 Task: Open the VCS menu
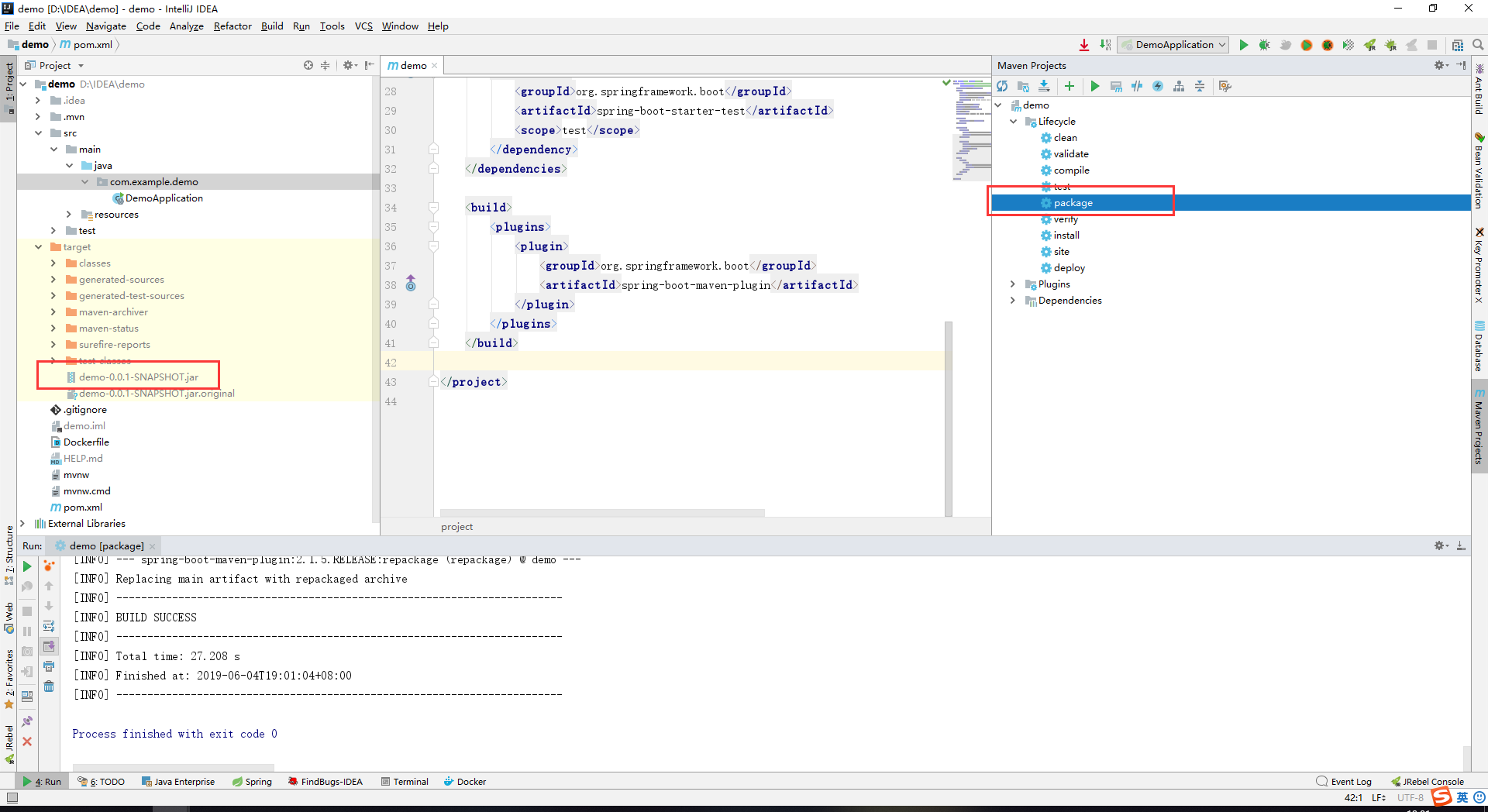[x=363, y=26]
